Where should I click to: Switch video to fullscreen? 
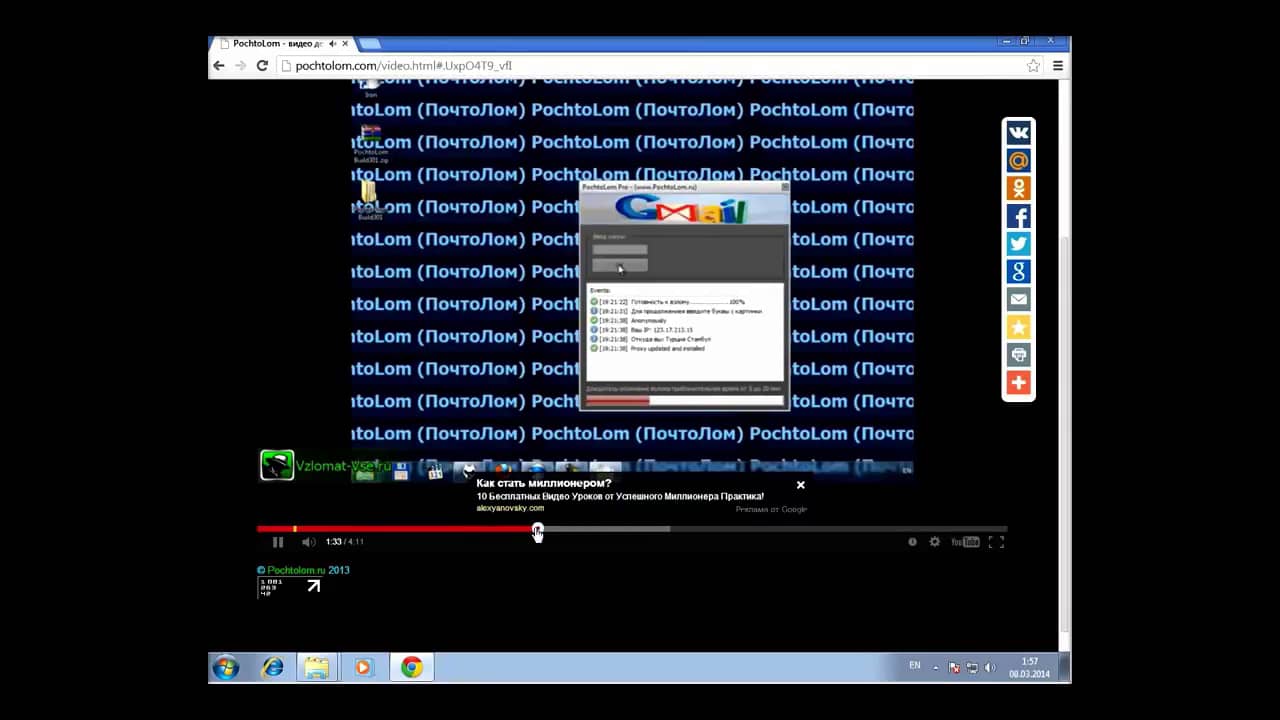[996, 542]
